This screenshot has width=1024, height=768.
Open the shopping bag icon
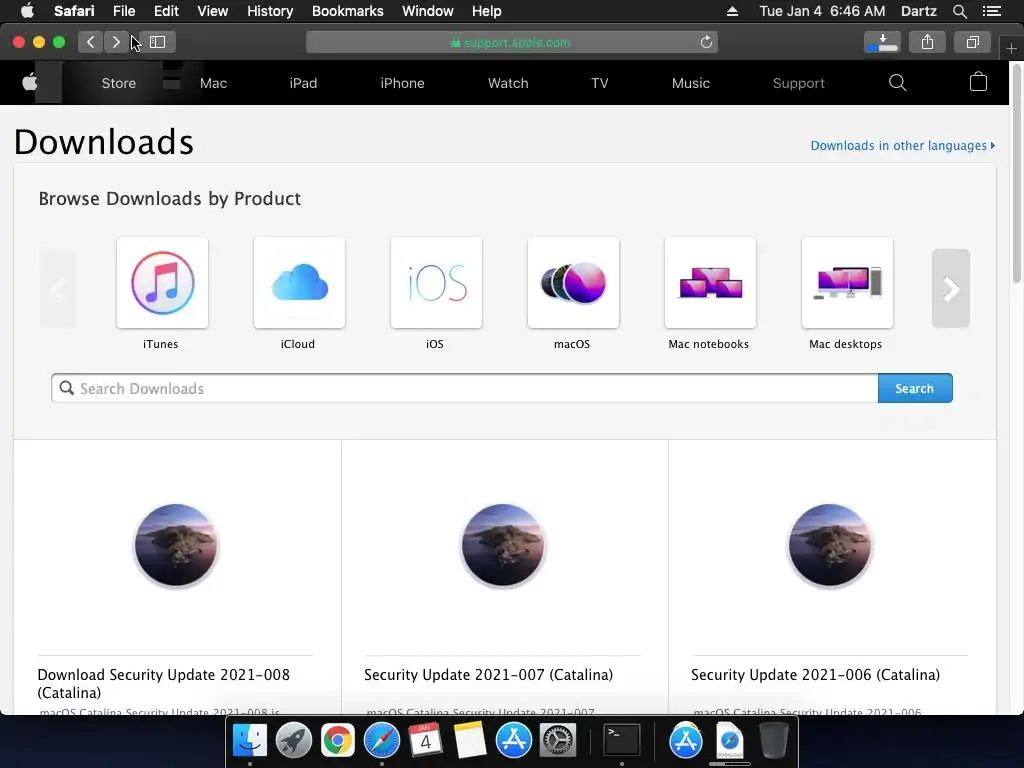pyautogui.click(x=978, y=82)
